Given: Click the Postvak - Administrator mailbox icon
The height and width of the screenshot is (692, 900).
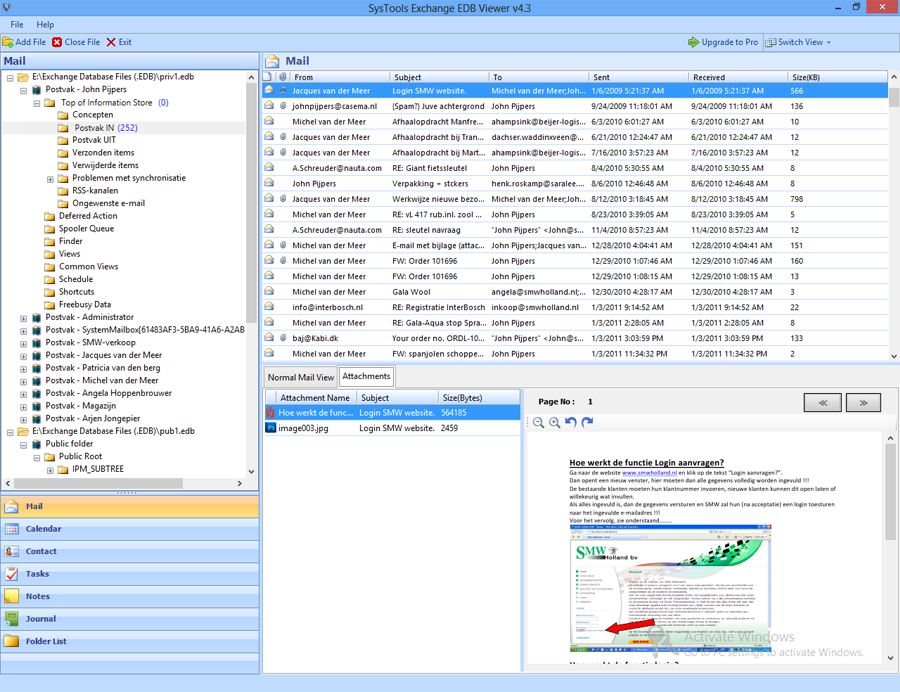Looking at the screenshot, I should (37, 317).
